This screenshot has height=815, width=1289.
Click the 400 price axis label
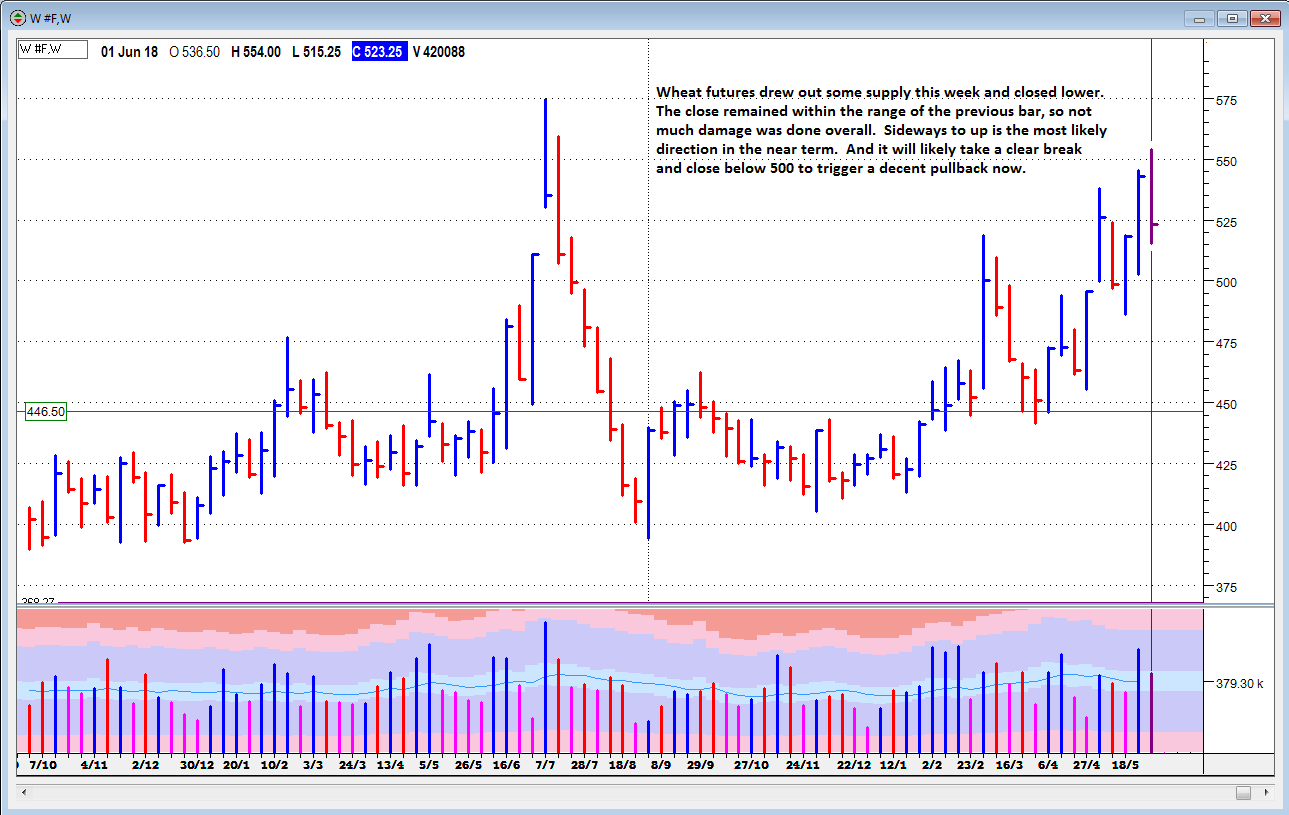[x=1227, y=526]
